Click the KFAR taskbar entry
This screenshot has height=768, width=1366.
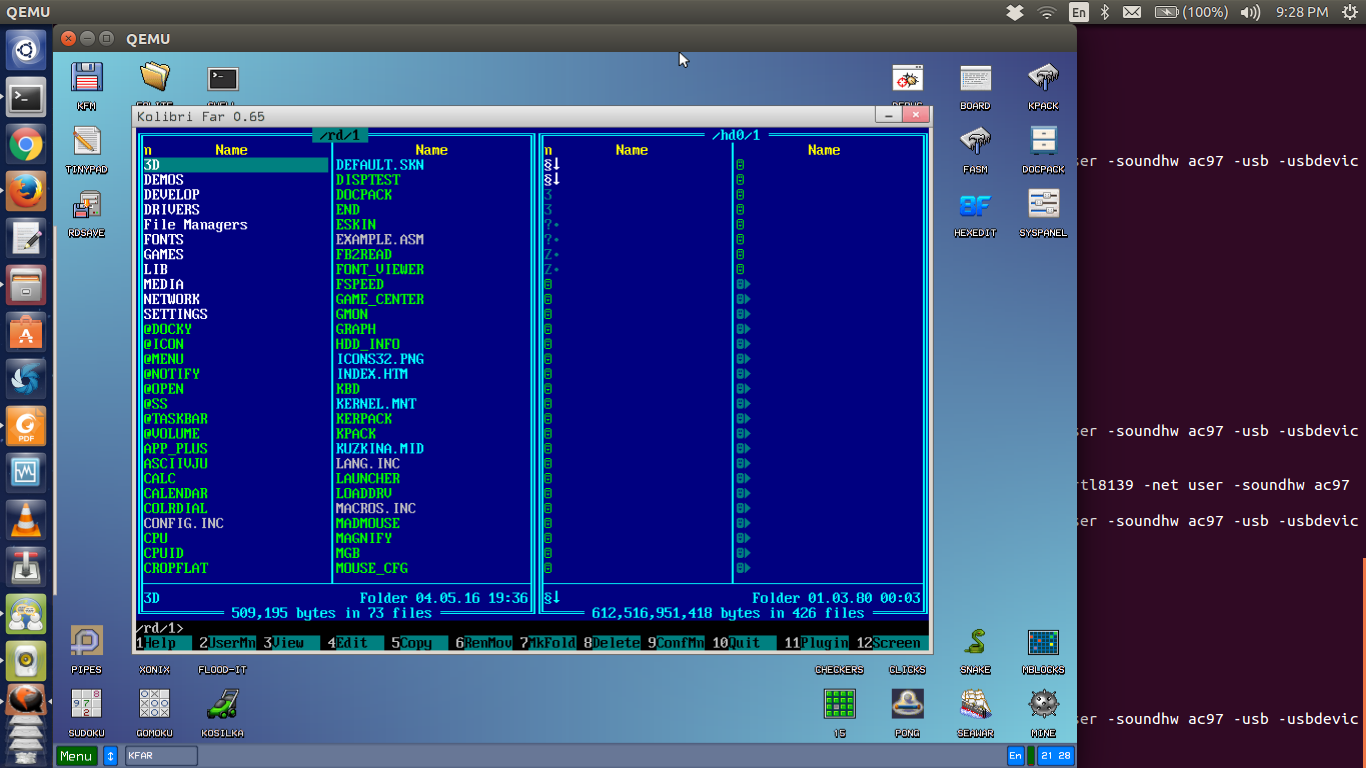(x=161, y=756)
